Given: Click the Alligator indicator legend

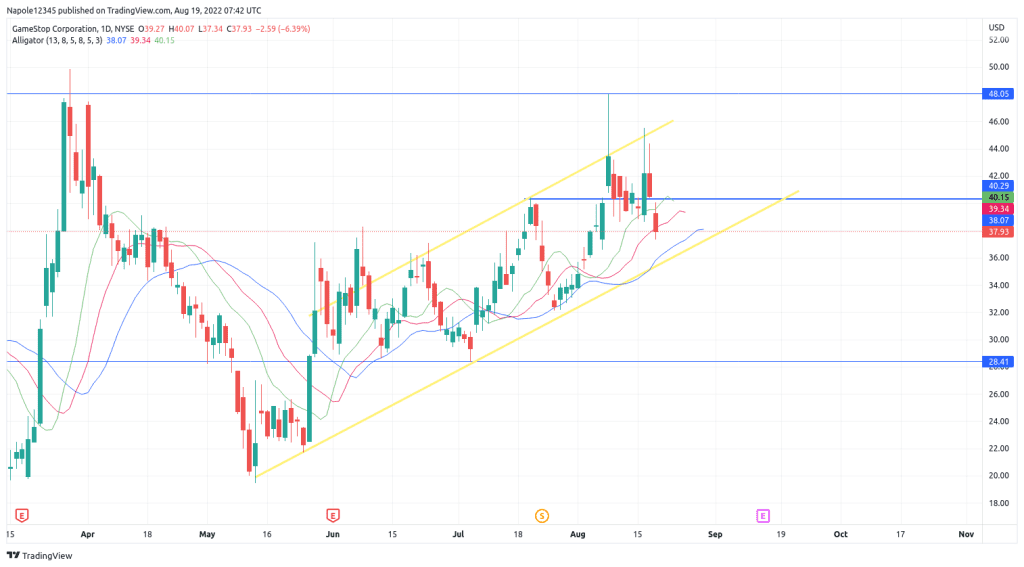Looking at the screenshot, I should 57,40.
